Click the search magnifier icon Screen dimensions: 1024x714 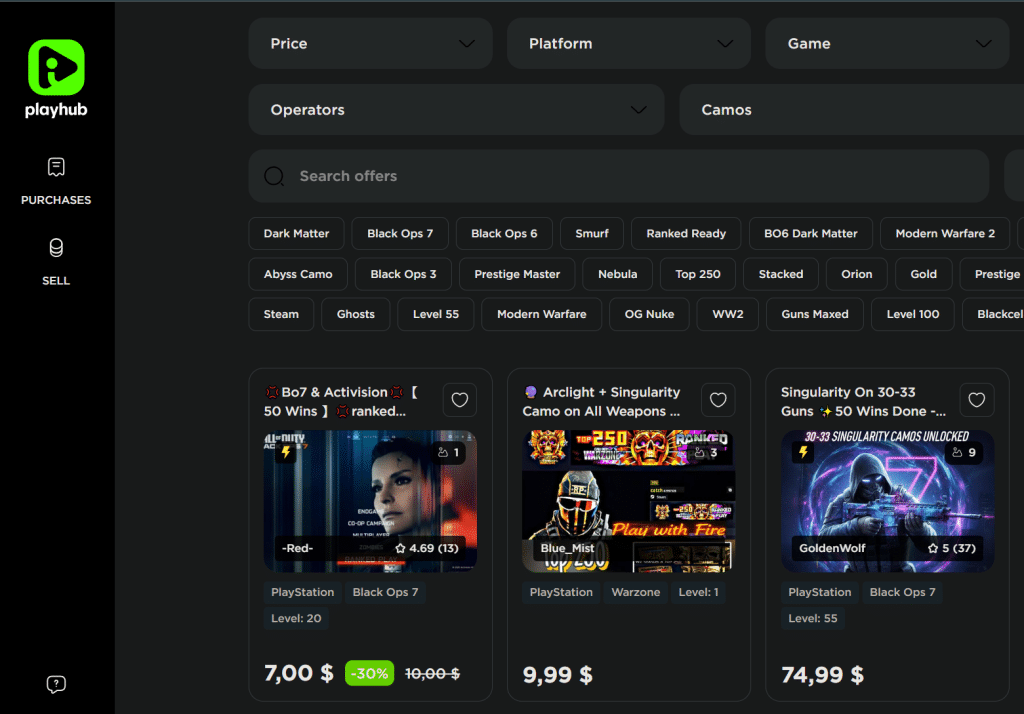pos(274,176)
